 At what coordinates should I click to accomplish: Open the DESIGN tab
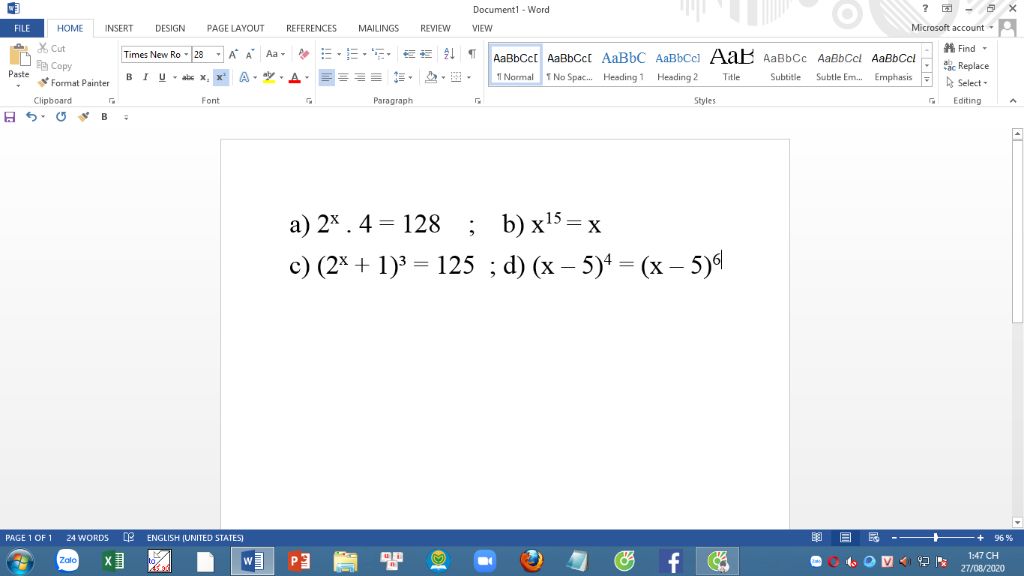(170, 28)
